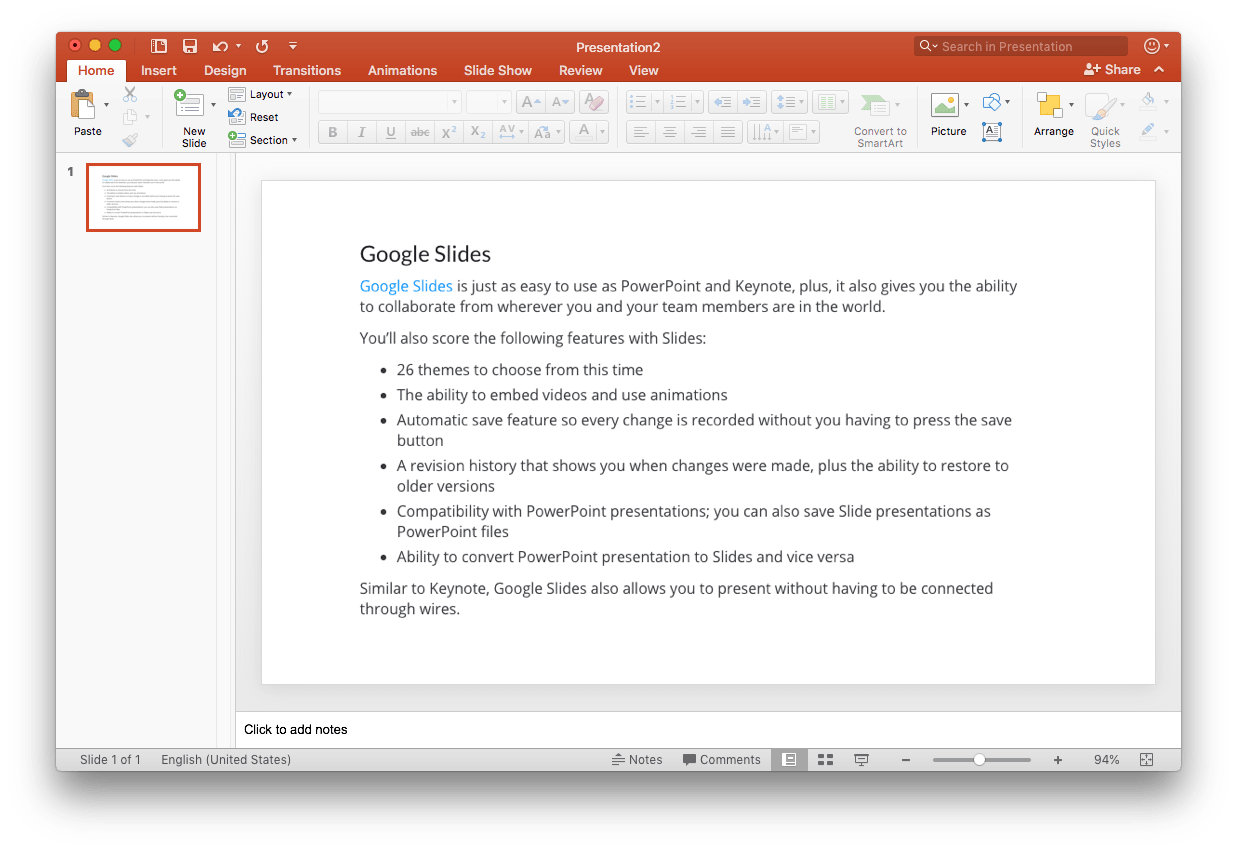Click the sidebar panel icon in title bar
Image resolution: width=1237 pixels, height=851 pixels.
click(158, 46)
